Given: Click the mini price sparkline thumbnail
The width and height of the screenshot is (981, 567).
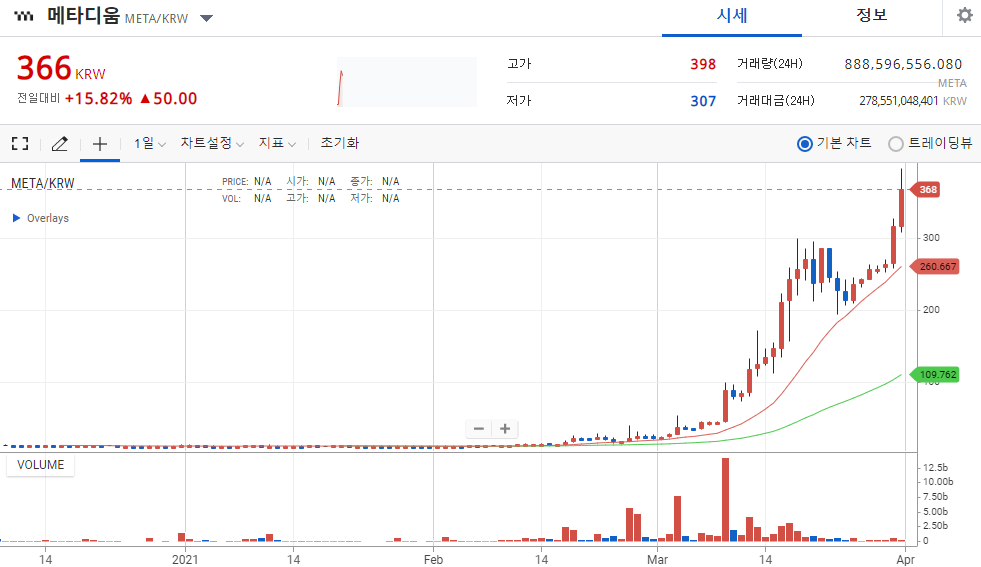Looking at the screenshot, I should click(x=407, y=82).
